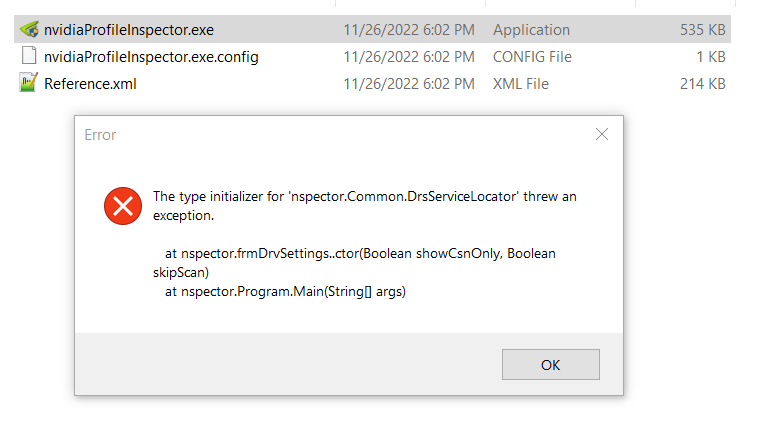771x435 pixels.
Task: Click the Reference.xml file icon
Action: (x=29, y=83)
